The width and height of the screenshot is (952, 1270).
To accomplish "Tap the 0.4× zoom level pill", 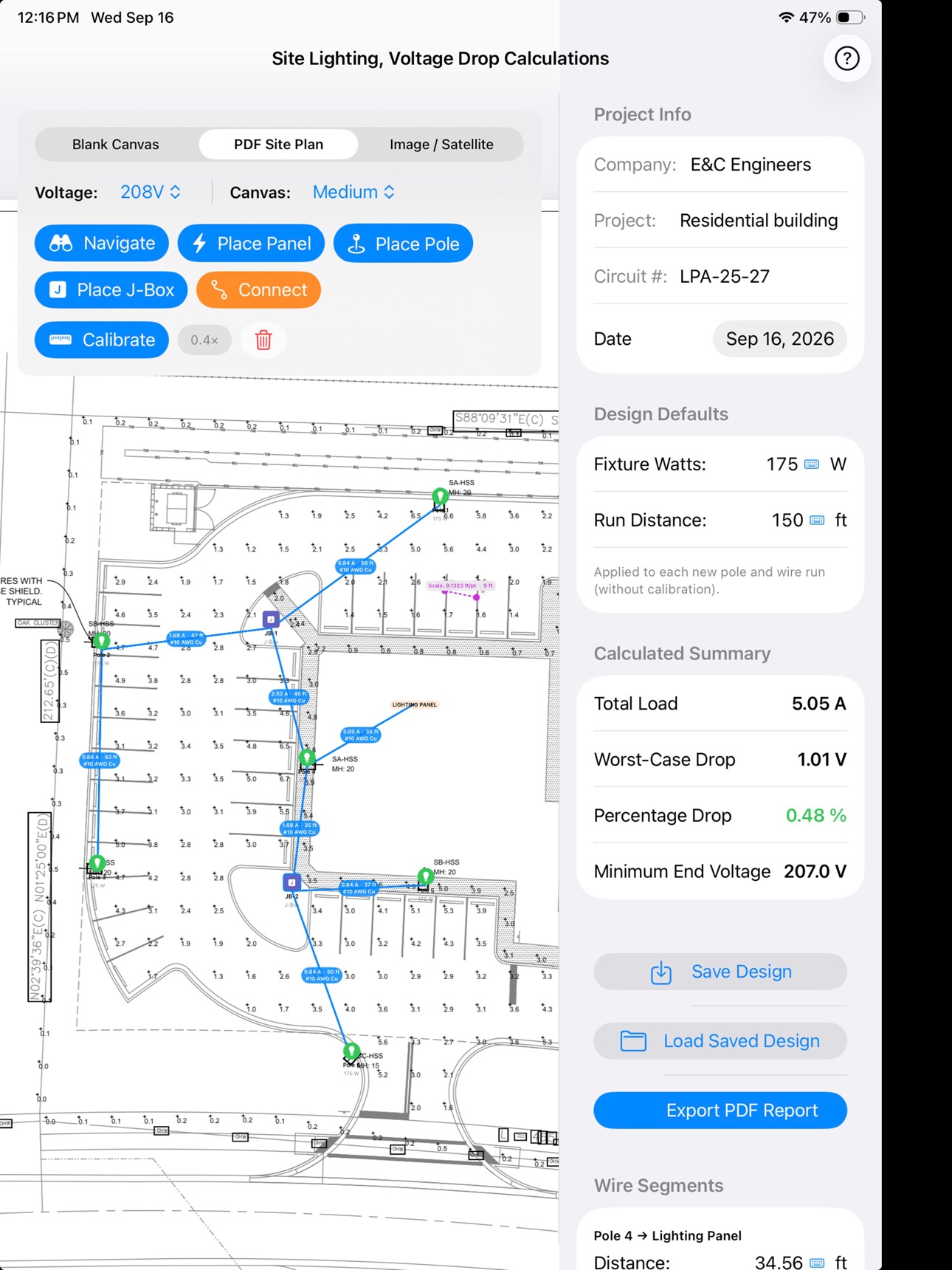I will pyautogui.click(x=204, y=340).
